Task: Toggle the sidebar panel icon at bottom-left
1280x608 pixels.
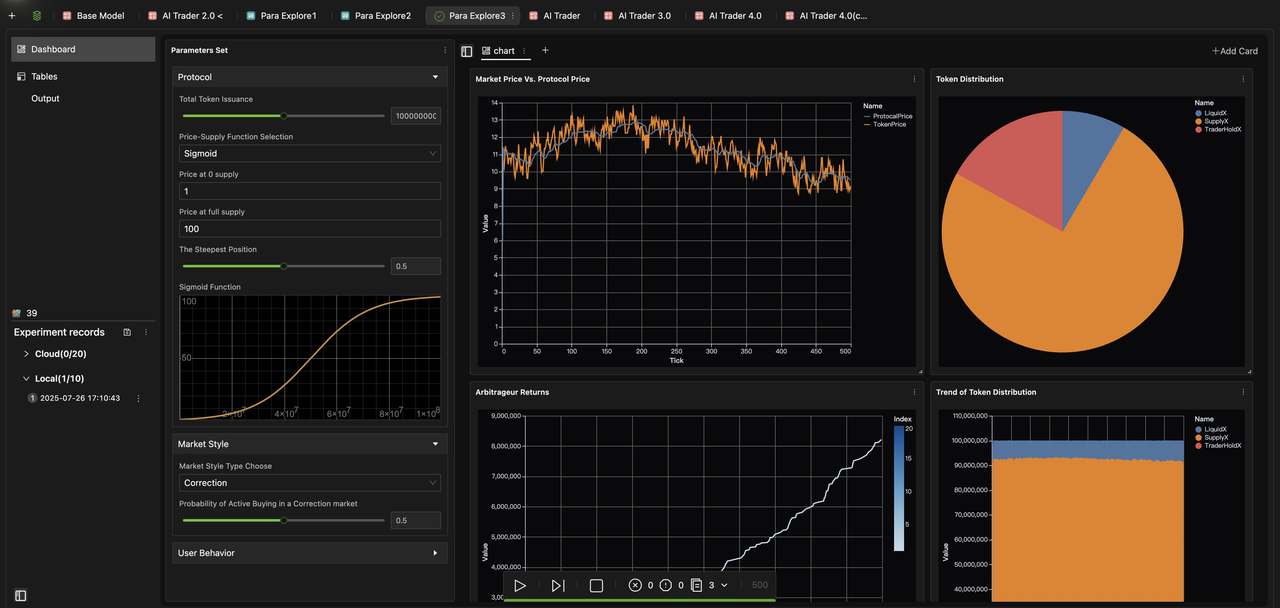Action: pyautogui.click(x=20, y=596)
